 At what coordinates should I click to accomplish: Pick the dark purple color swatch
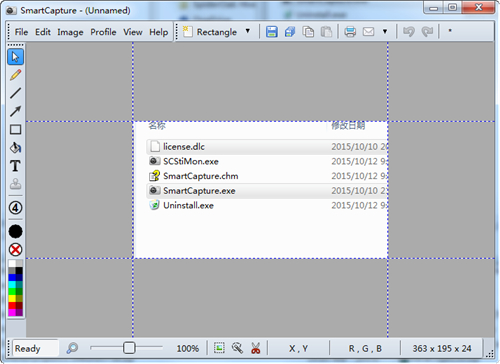click(19, 313)
